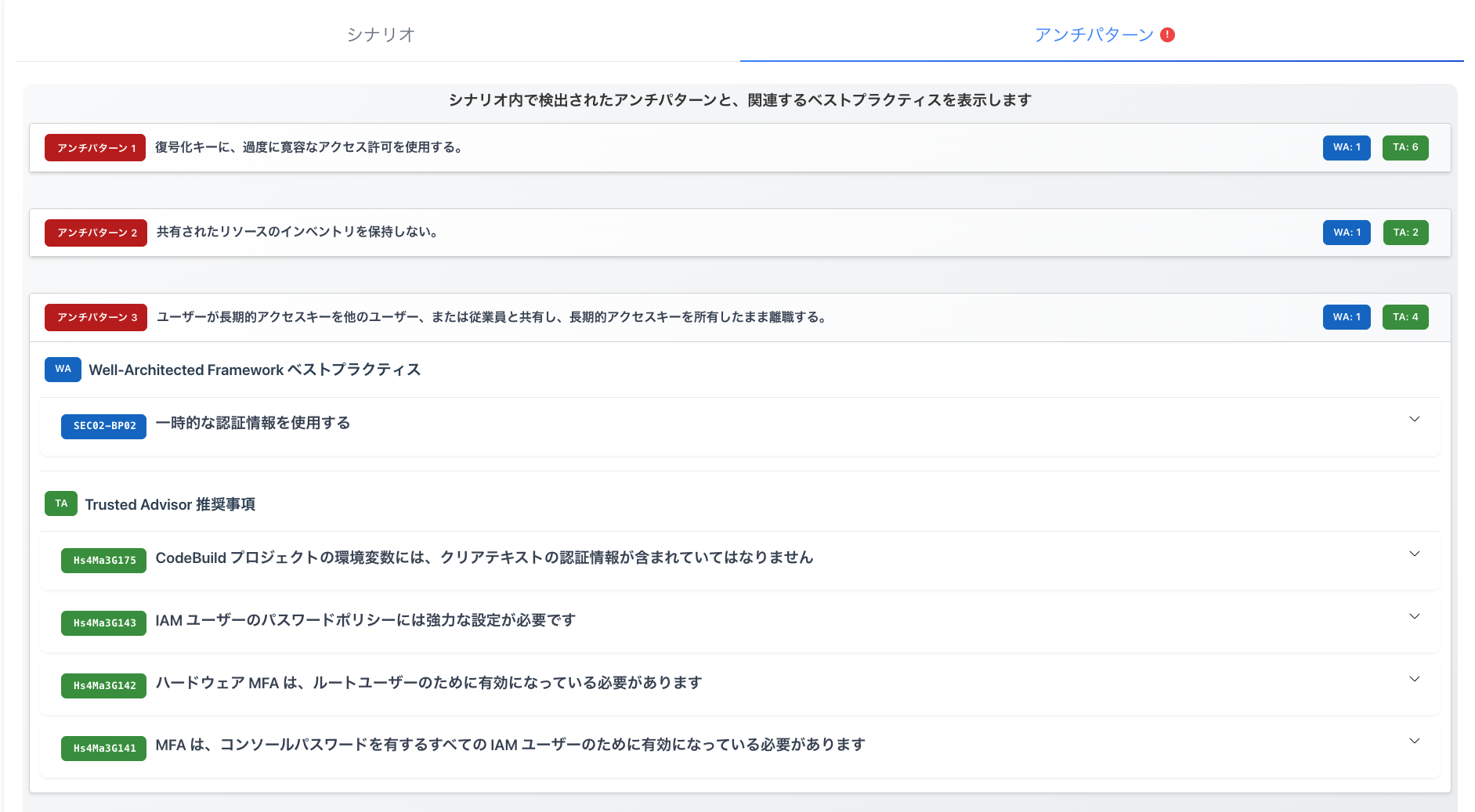
Task: Click the red アンチパターン 1 badge
Action: click(x=94, y=147)
